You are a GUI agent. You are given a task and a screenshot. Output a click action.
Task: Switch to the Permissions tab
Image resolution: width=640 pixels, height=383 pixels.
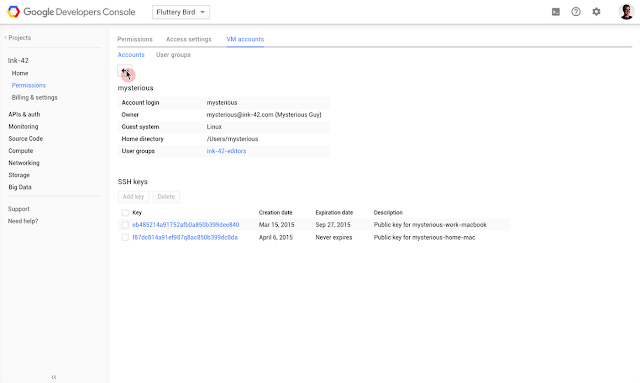[x=135, y=39]
